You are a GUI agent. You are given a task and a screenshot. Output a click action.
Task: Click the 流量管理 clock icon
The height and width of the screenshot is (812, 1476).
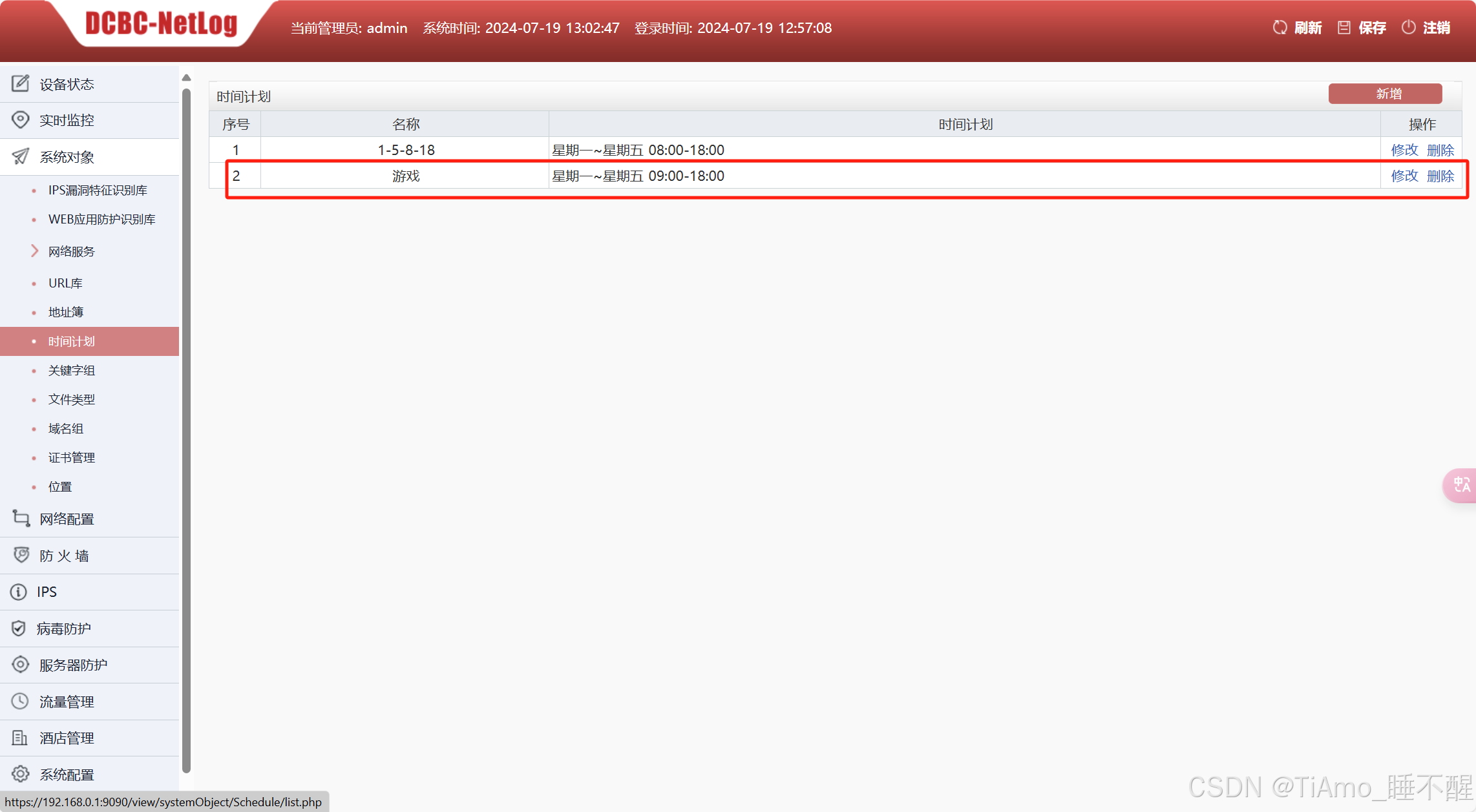pos(21,701)
